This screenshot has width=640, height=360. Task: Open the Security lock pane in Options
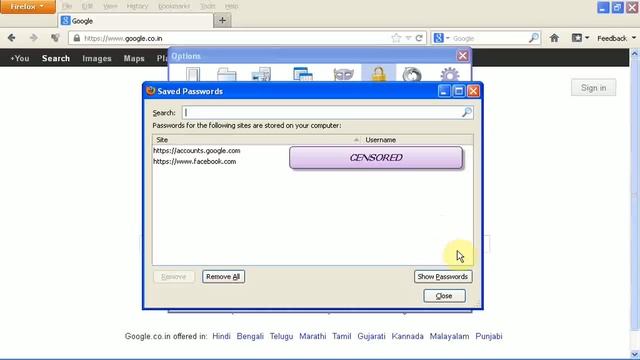click(x=378, y=73)
